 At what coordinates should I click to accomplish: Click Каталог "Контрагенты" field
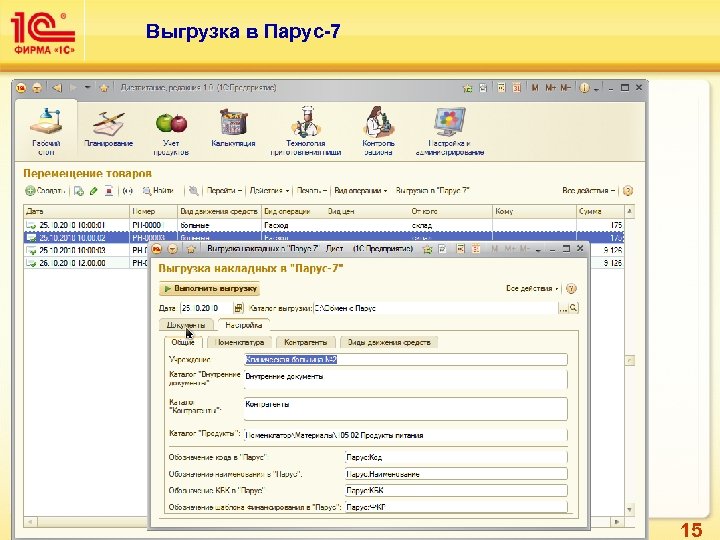click(x=406, y=408)
